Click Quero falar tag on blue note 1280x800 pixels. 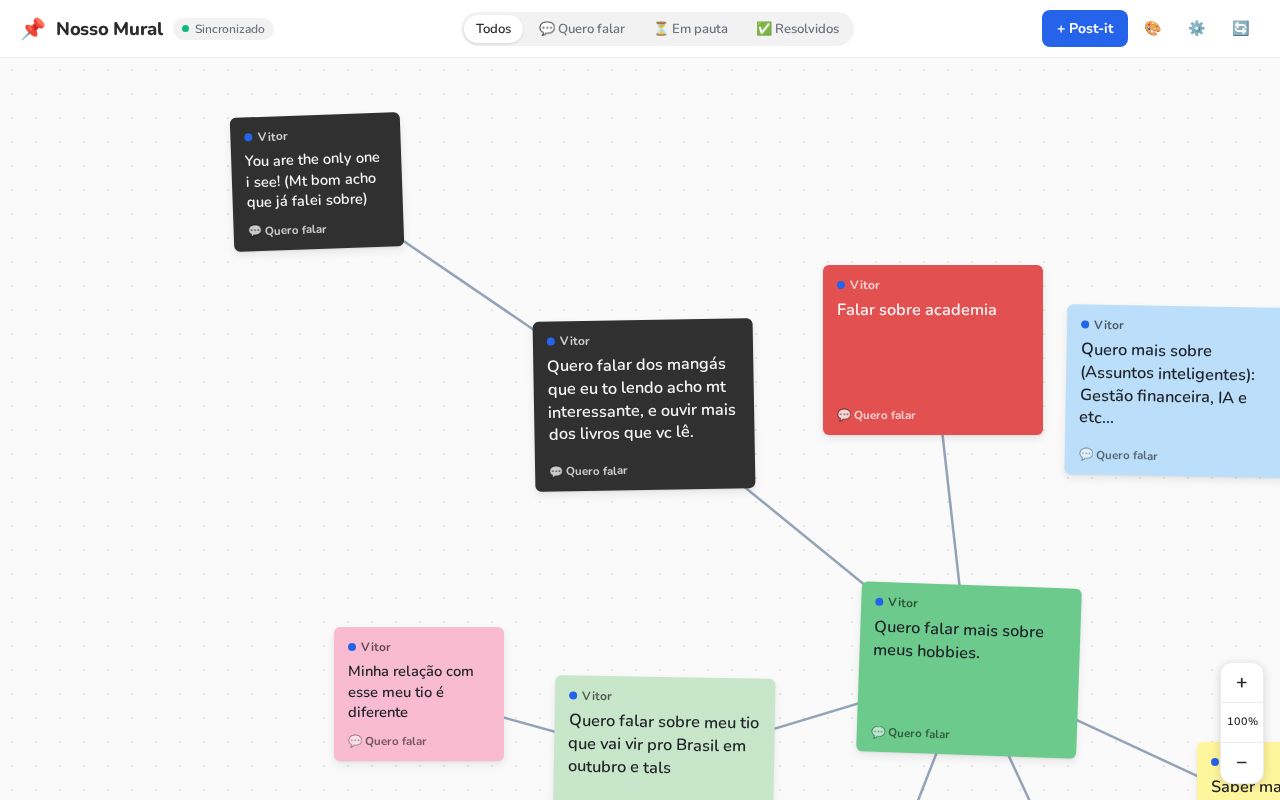(1118, 455)
